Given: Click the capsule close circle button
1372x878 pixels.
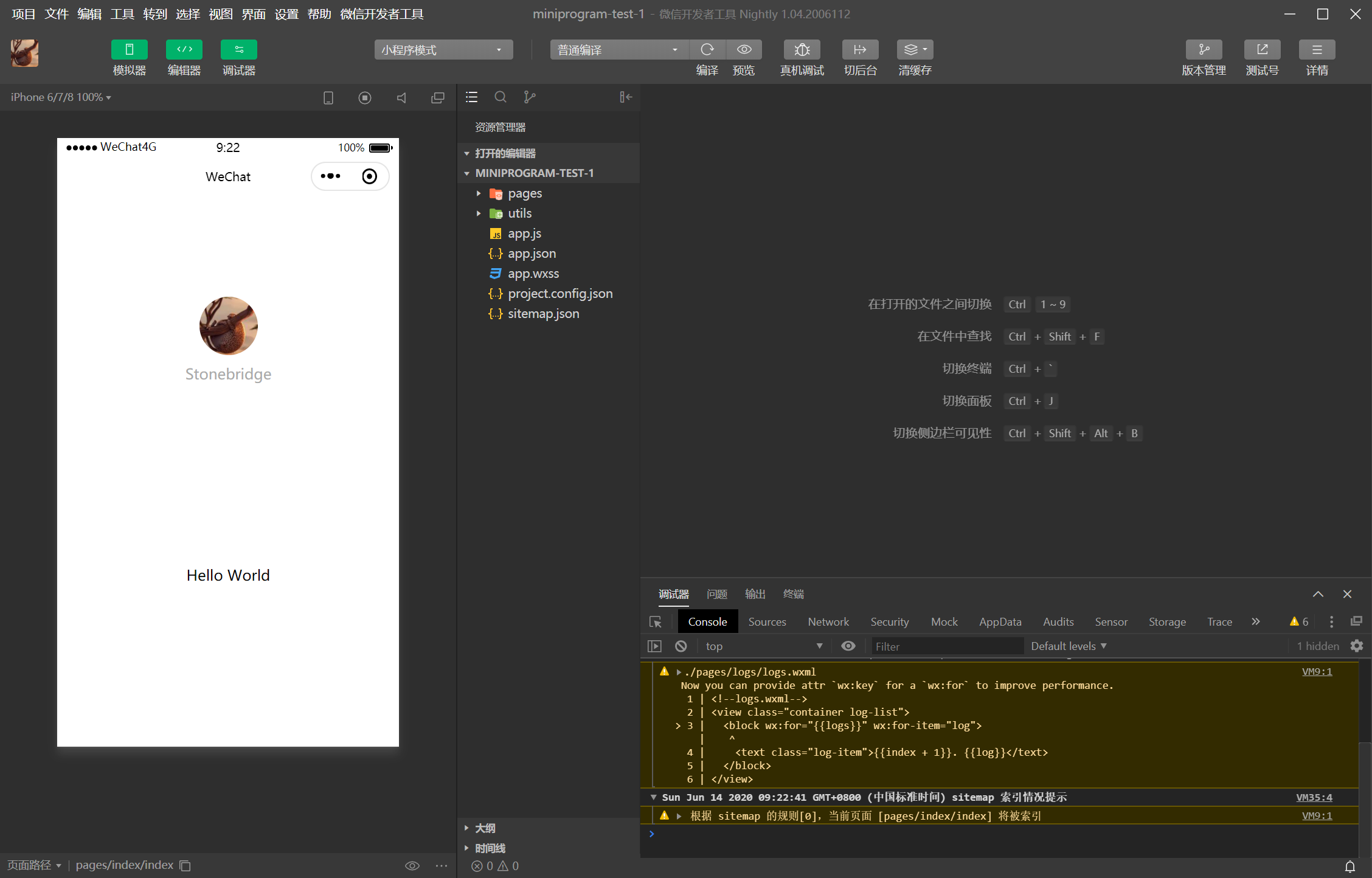Looking at the screenshot, I should pyautogui.click(x=370, y=176).
